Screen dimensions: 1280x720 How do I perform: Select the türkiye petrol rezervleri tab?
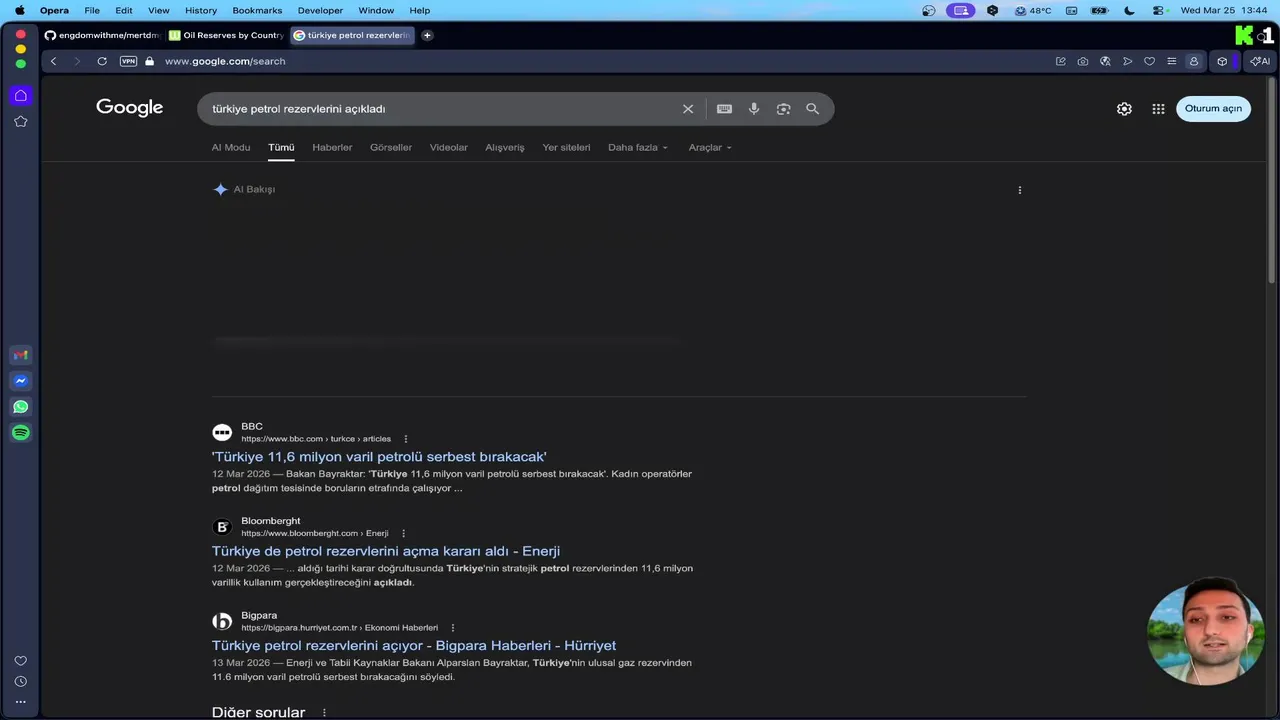click(x=352, y=35)
